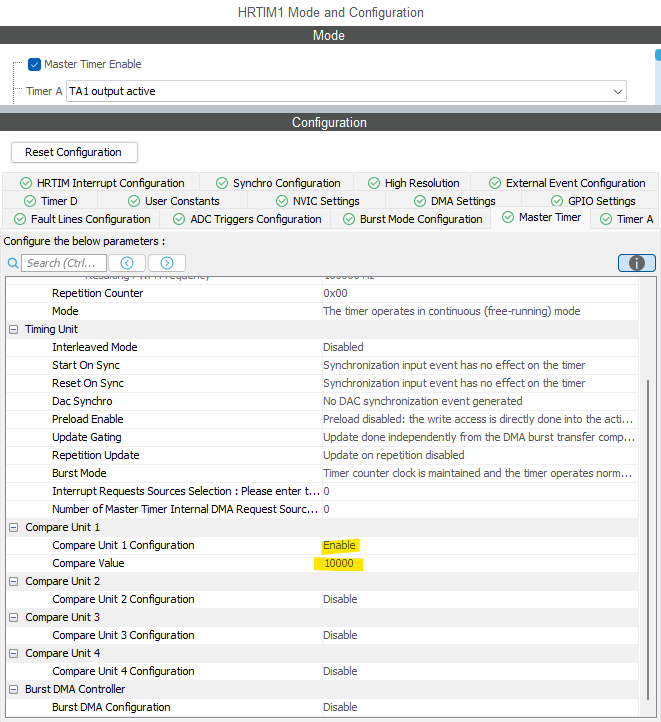661x722 pixels.
Task: Open the HRTIM Interrupt Configuration tab
Action: 102,183
